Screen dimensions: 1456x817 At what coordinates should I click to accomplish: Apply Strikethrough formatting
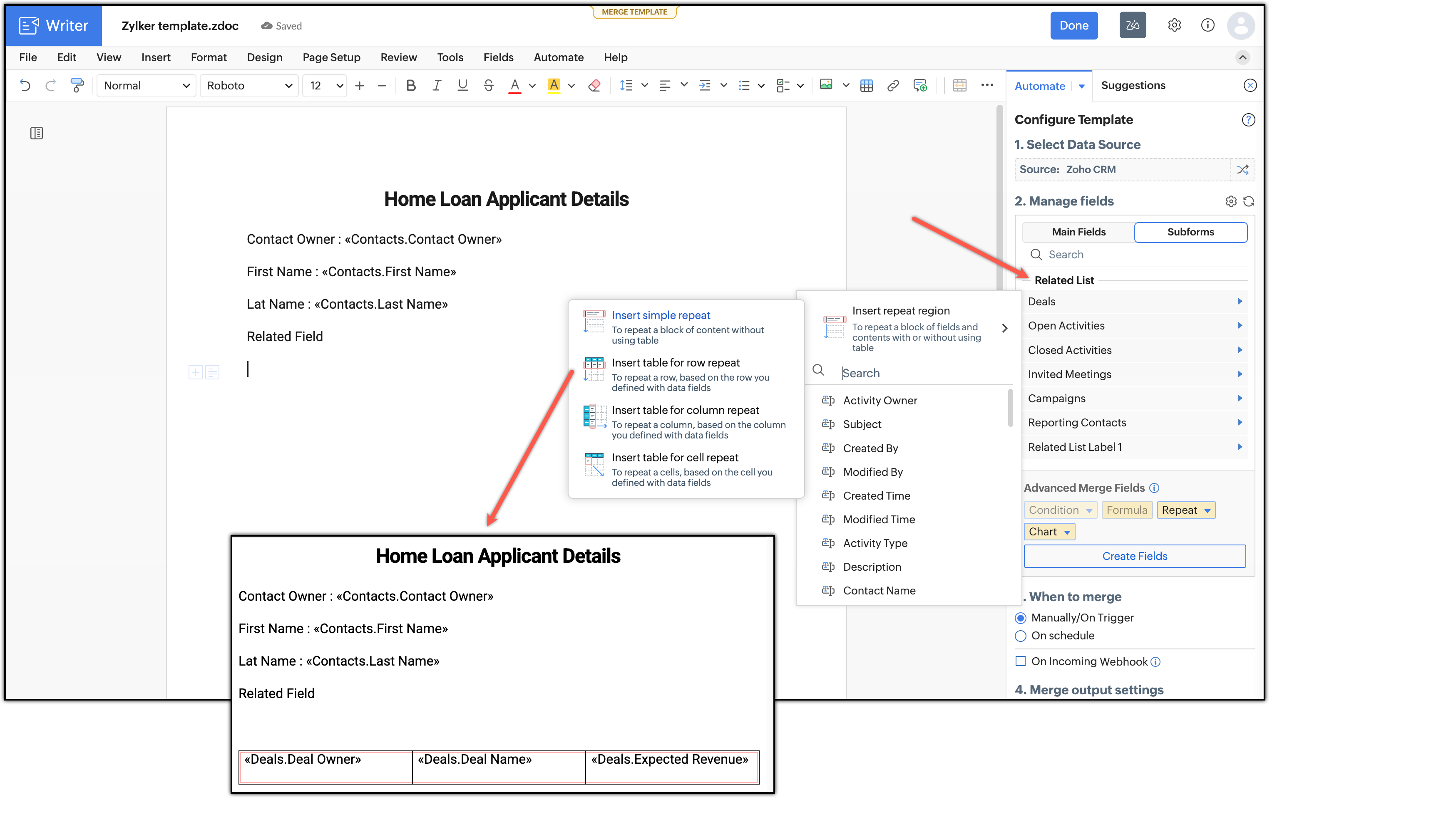489,85
